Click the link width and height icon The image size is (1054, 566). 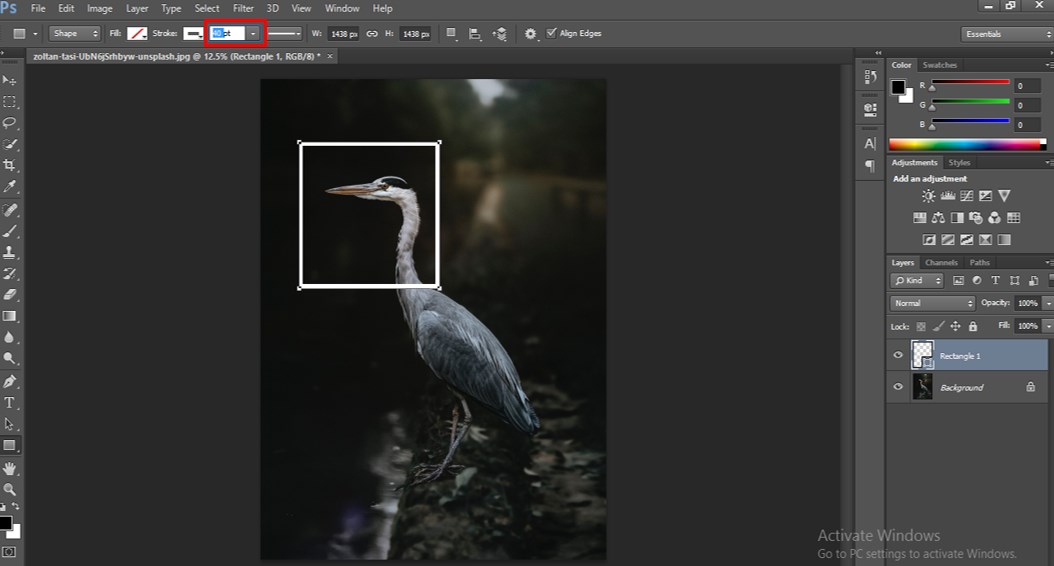point(372,34)
